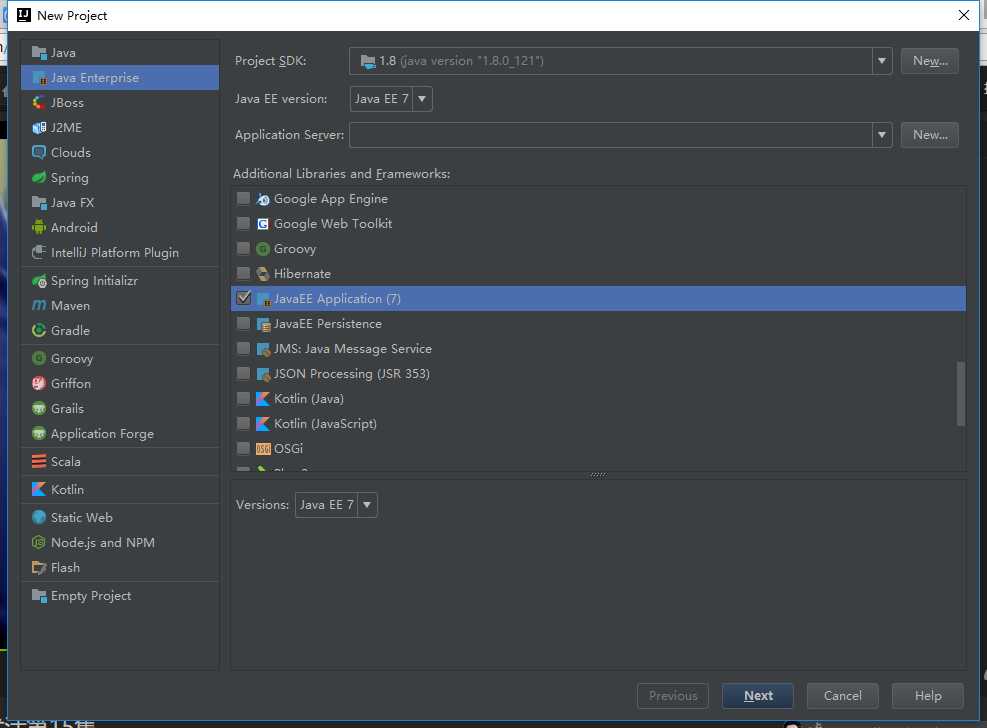Click the Next button
The image size is (987, 728).
[x=758, y=696]
